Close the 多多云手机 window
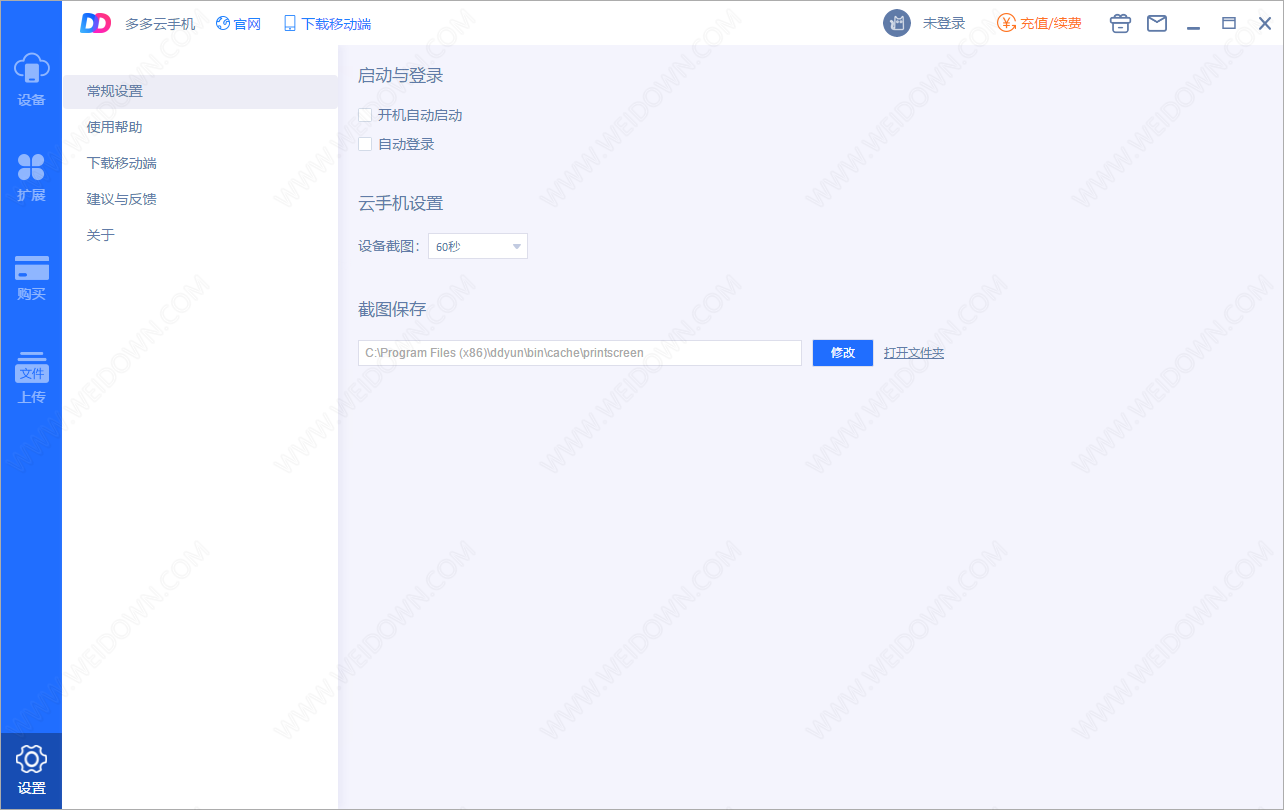 click(x=1265, y=23)
